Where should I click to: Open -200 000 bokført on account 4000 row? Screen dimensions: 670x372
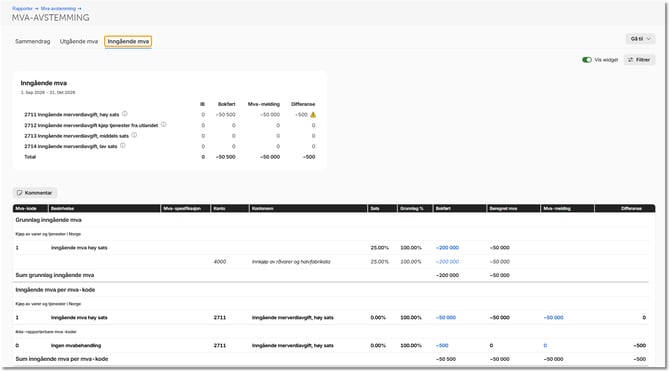(447, 262)
